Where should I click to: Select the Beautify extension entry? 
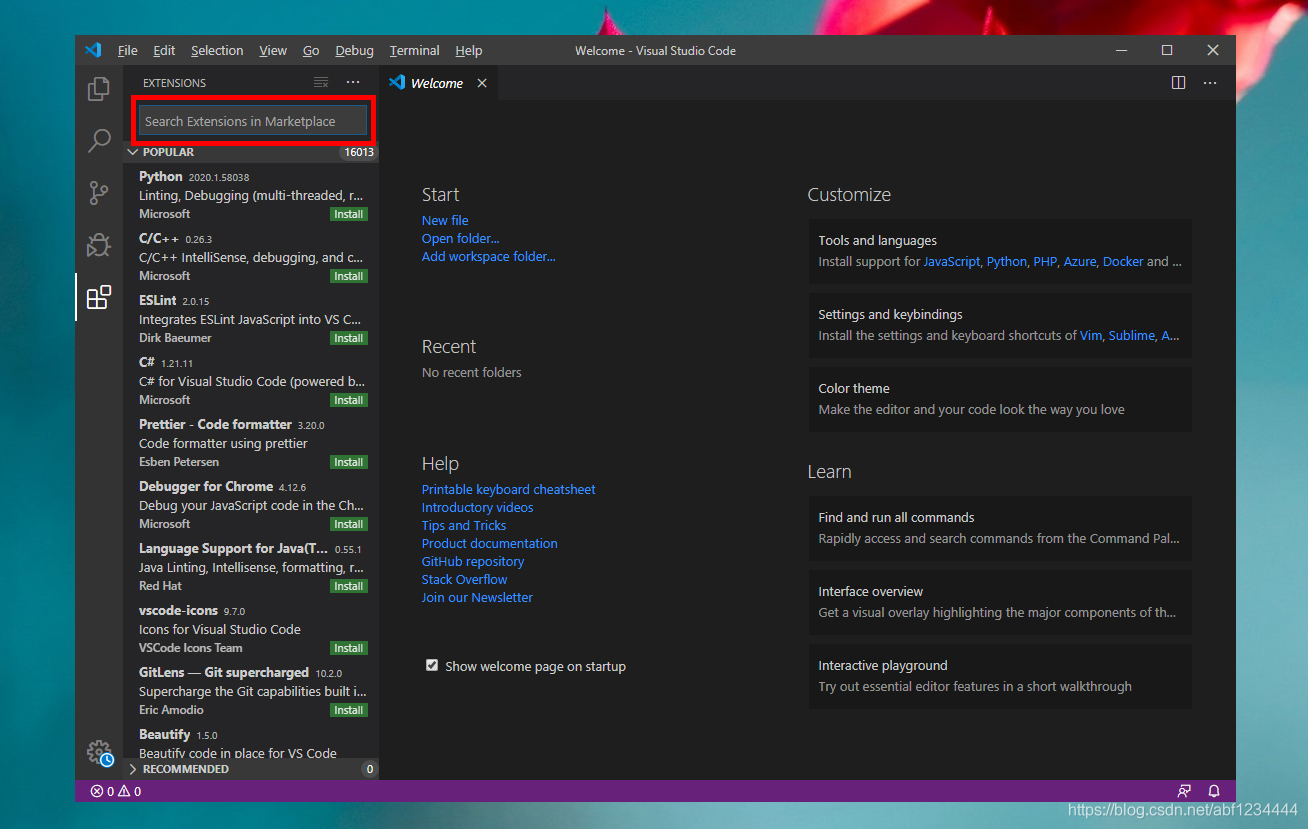pos(251,743)
